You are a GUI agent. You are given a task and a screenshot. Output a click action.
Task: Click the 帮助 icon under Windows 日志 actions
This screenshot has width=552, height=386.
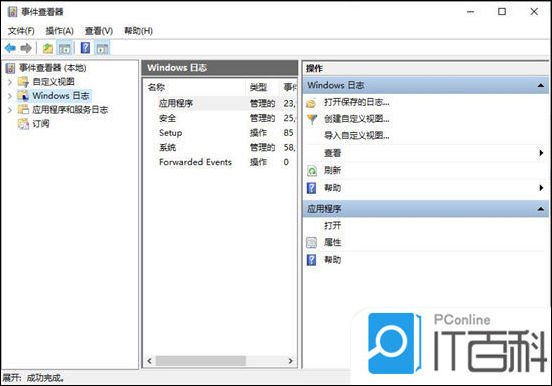click(x=312, y=188)
